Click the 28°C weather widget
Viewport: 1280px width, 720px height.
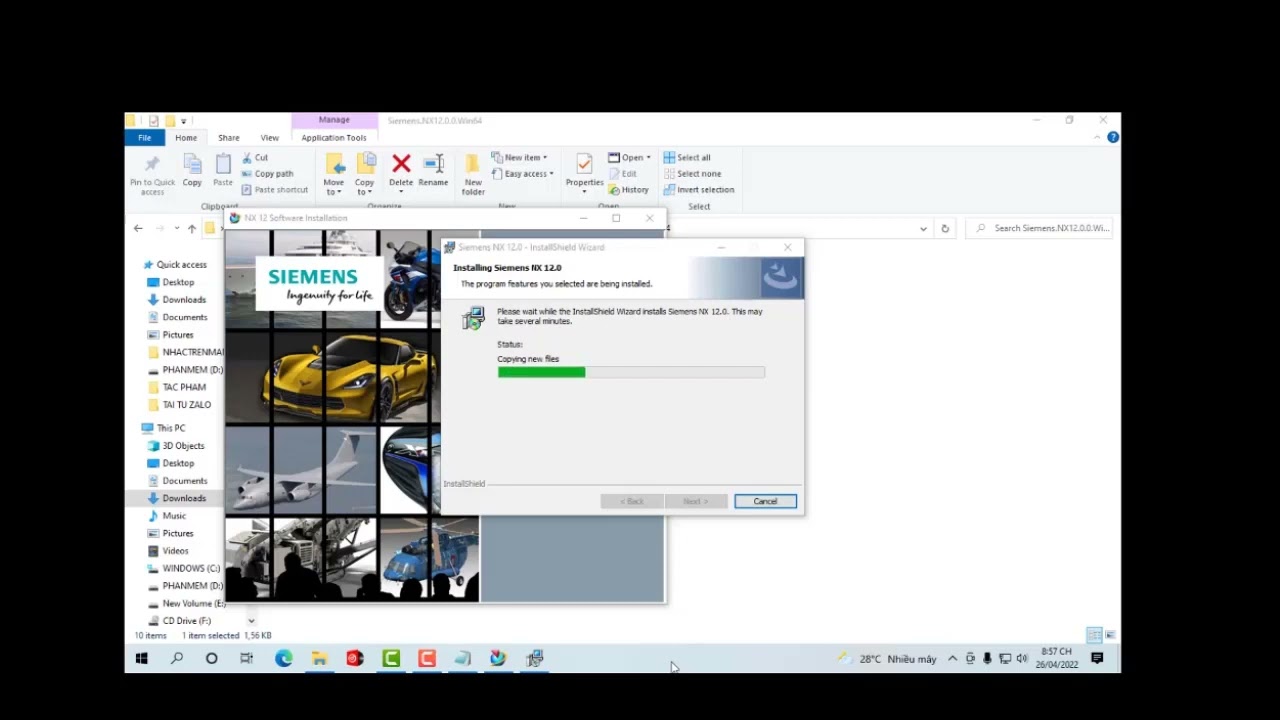click(889, 659)
